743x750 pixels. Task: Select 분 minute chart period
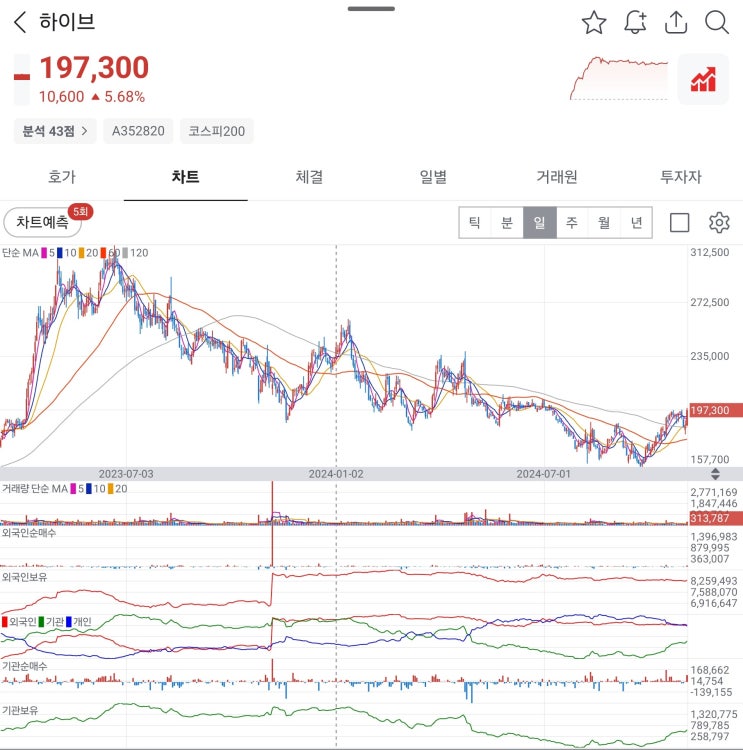pyautogui.click(x=507, y=222)
